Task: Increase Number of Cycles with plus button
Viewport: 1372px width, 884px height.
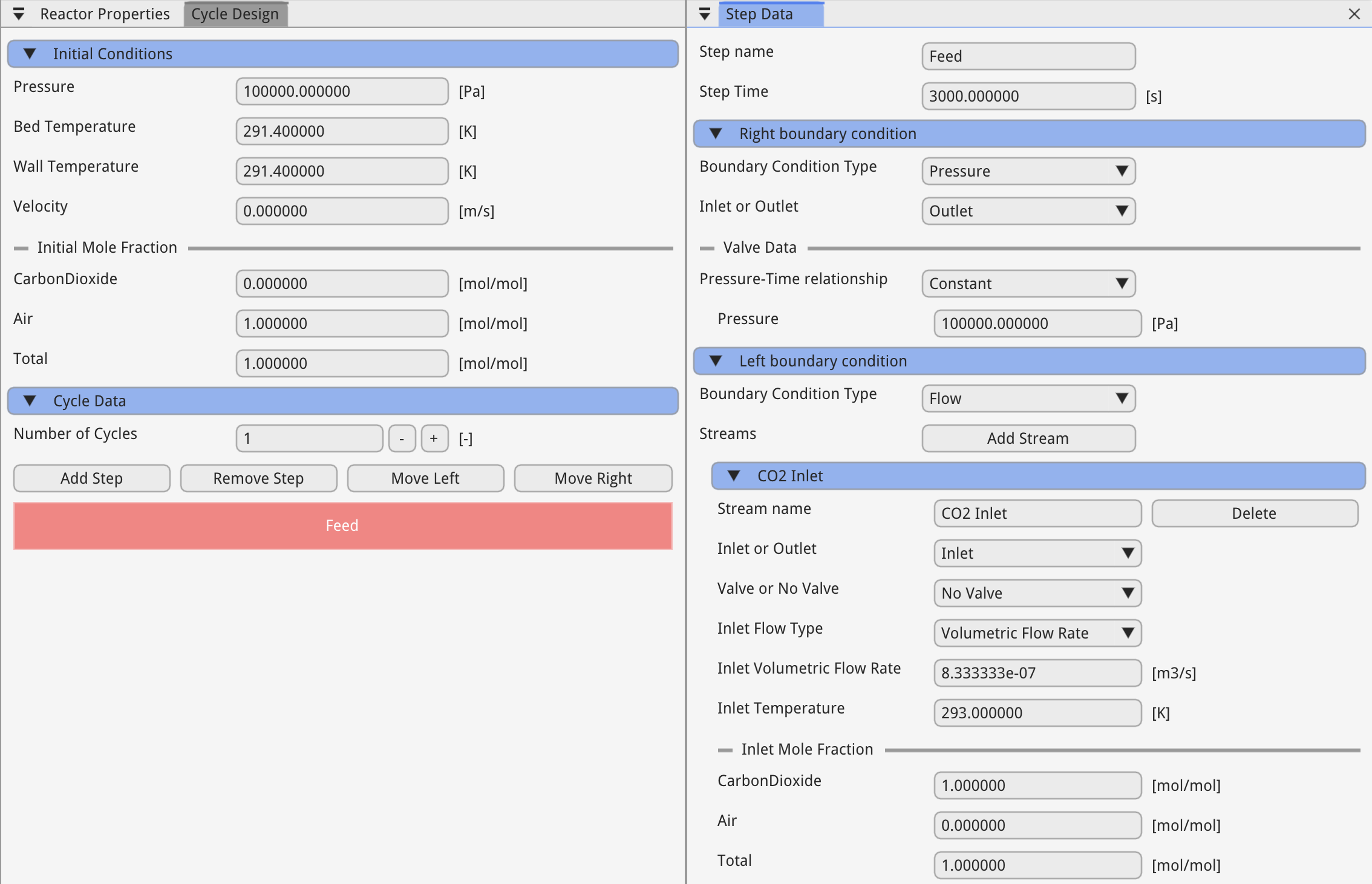Action: 434,438
